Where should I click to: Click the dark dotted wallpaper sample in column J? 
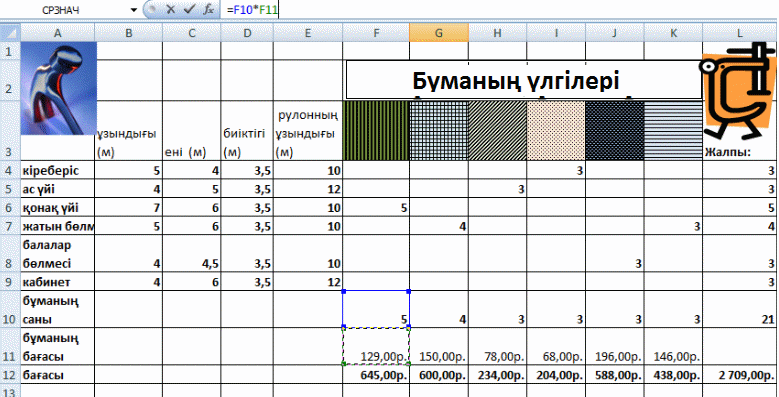pos(615,131)
